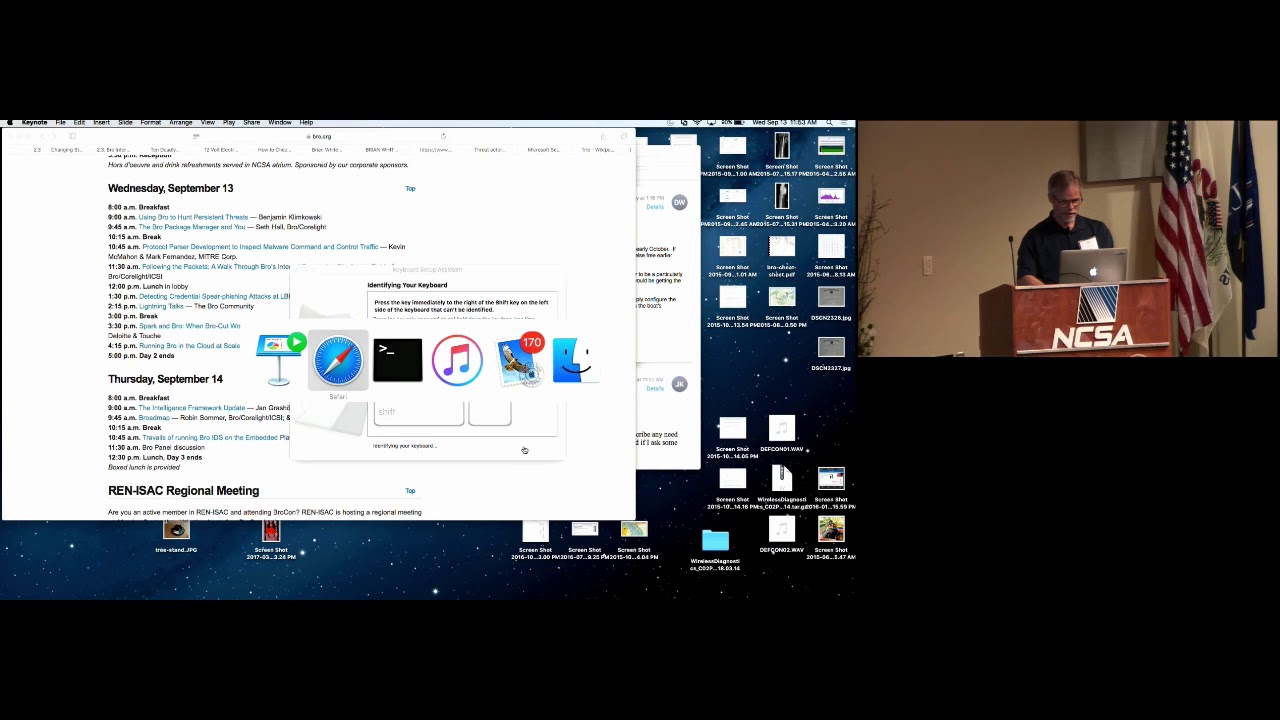The image size is (1280, 720).
Task: Select DSCN2326.jpg desktop file
Action: point(831,304)
